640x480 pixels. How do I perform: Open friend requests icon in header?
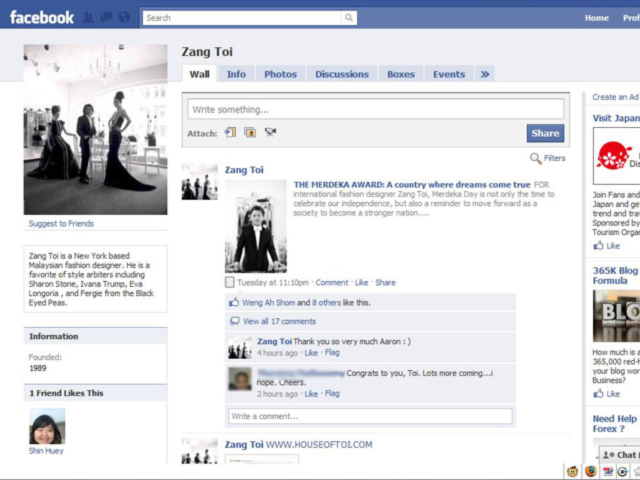pos(88,18)
